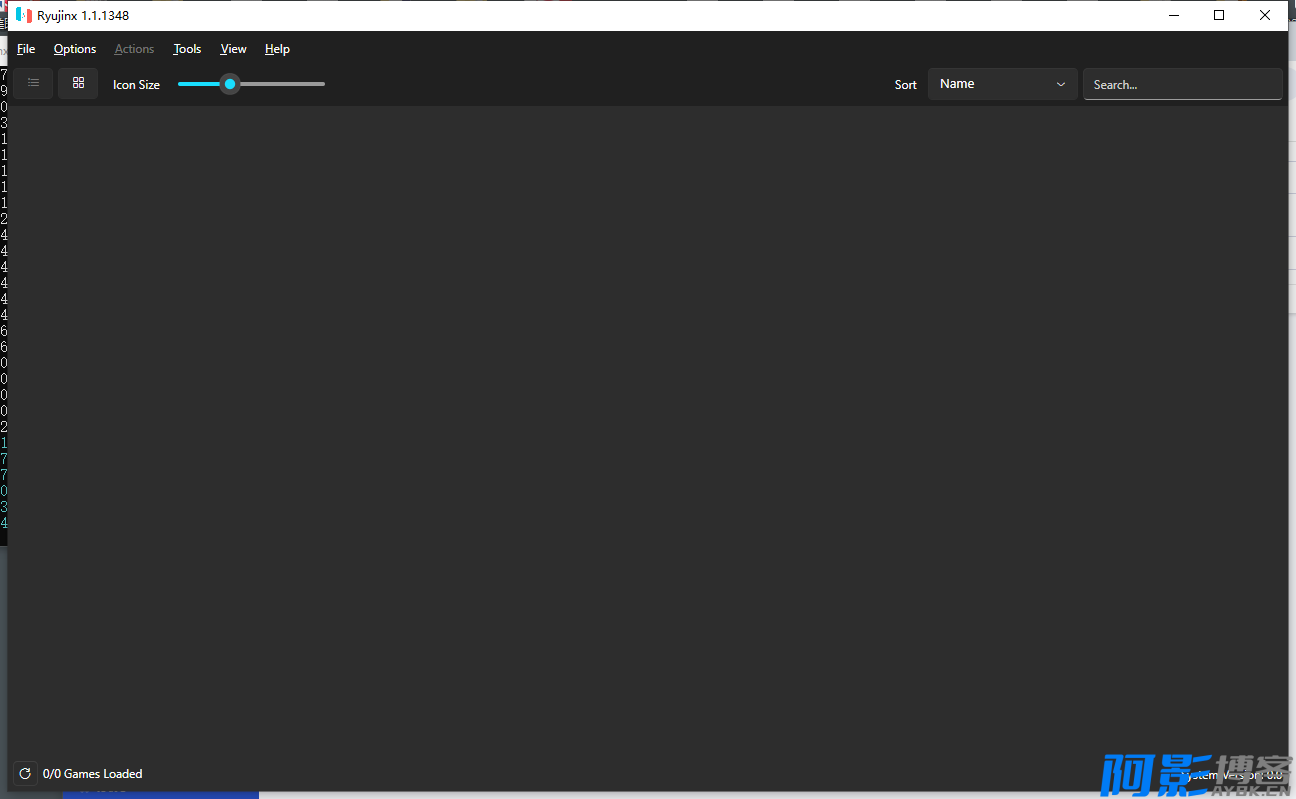Open the File menu
The height and width of the screenshot is (799, 1296).
click(x=26, y=49)
